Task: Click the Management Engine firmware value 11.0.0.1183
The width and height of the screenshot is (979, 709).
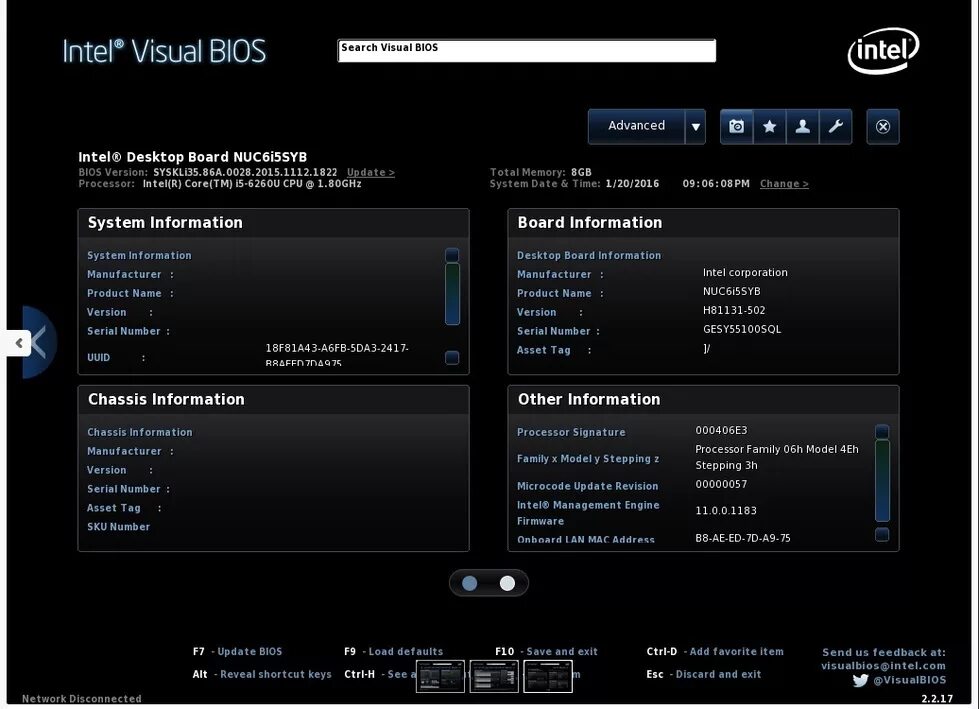Action: click(726, 511)
